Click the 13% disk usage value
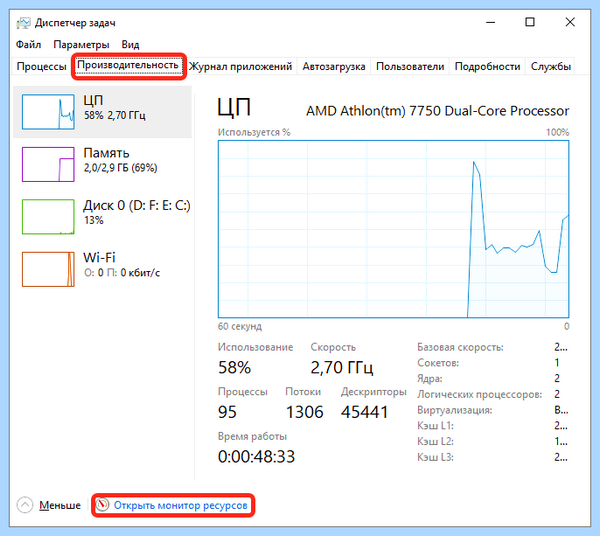The width and height of the screenshot is (600, 536). tap(94, 220)
